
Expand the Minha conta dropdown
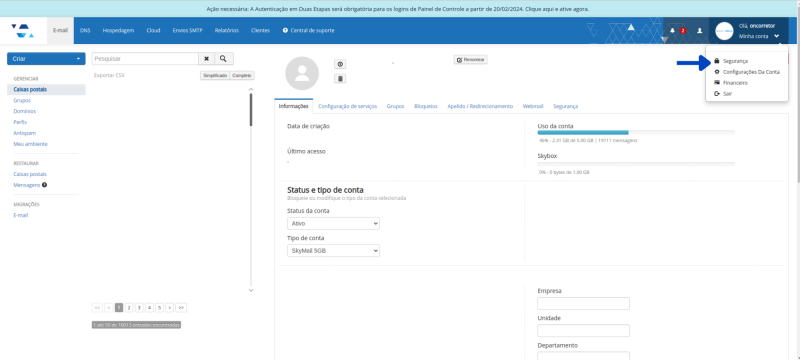(759, 36)
